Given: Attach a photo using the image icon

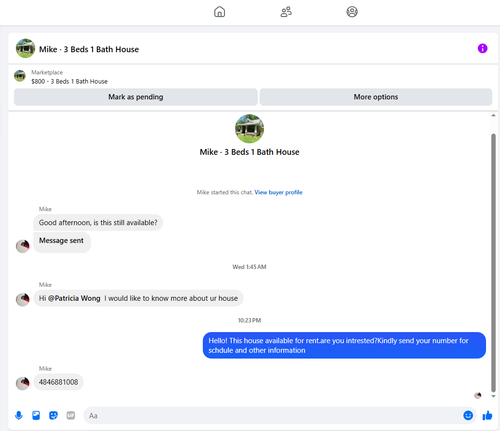Looking at the screenshot, I should [36, 415].
